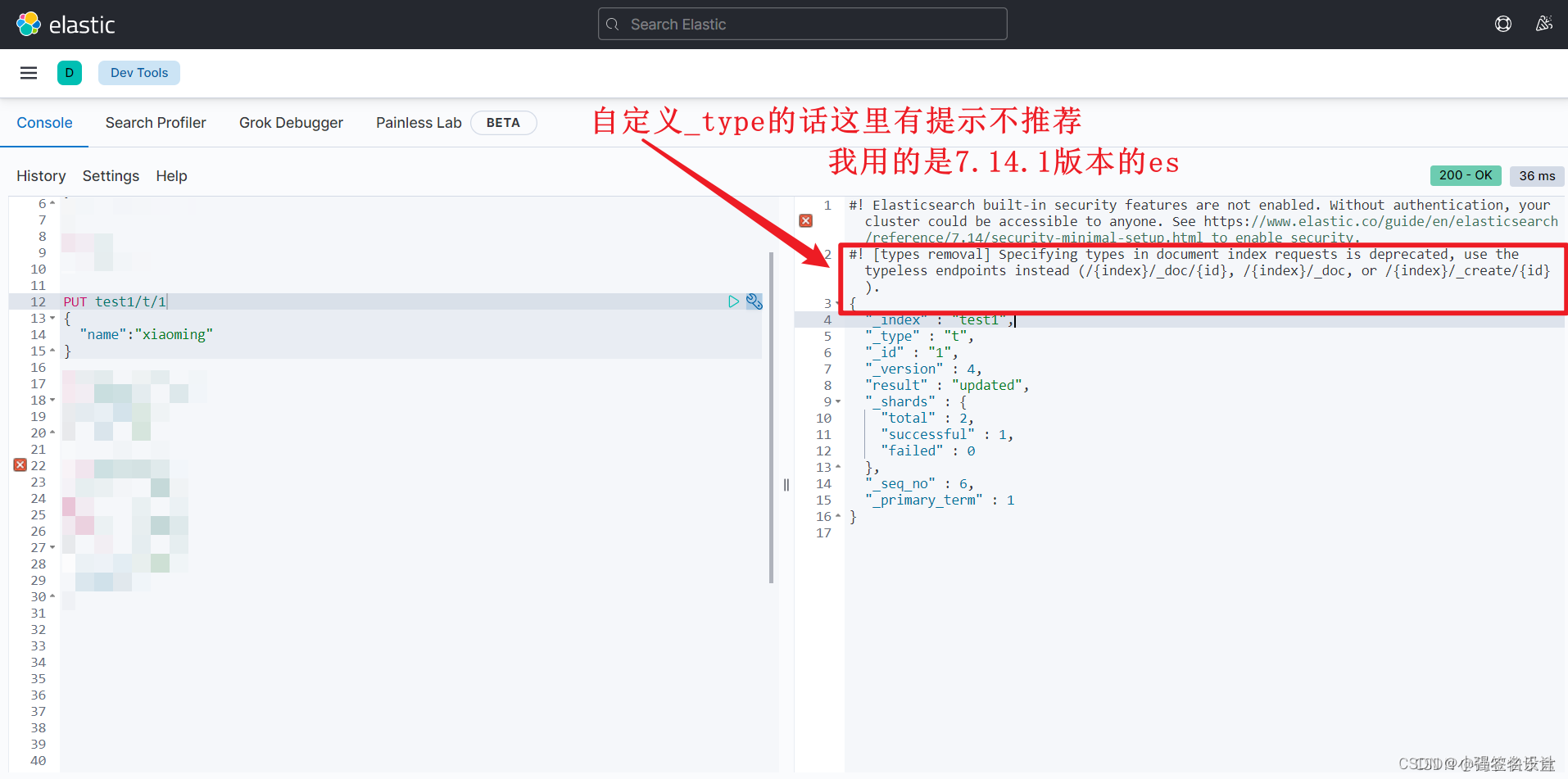Open the wrench actions menu for request
1568x779 pixels.
click(x=755, y=301)
